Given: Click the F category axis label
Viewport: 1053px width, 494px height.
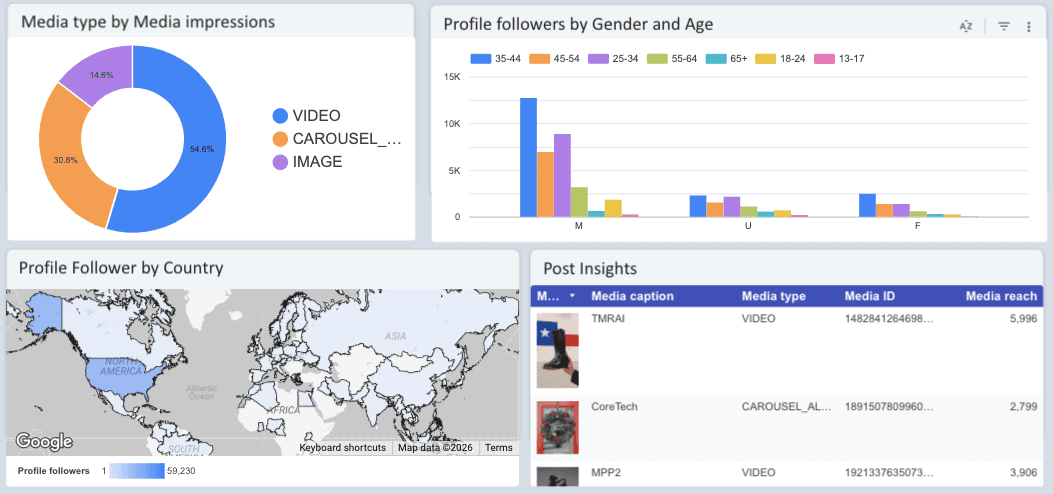Looking at the screenshot, I should [917, 226].
